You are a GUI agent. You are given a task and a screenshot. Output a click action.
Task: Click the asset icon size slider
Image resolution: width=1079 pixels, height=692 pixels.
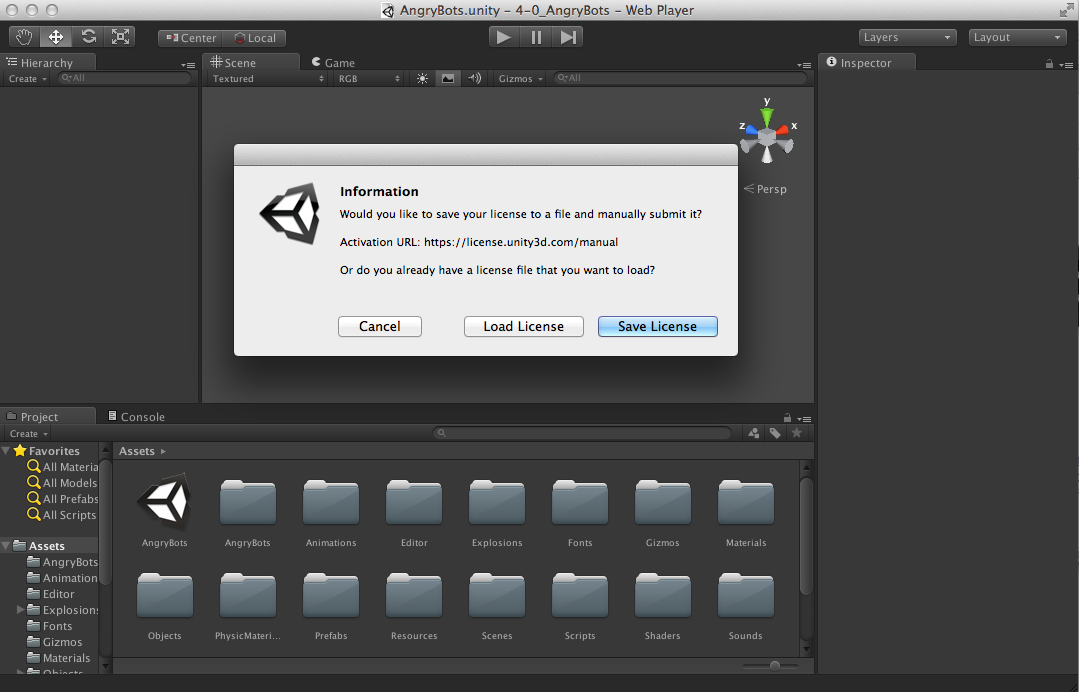tap(771, 666)
